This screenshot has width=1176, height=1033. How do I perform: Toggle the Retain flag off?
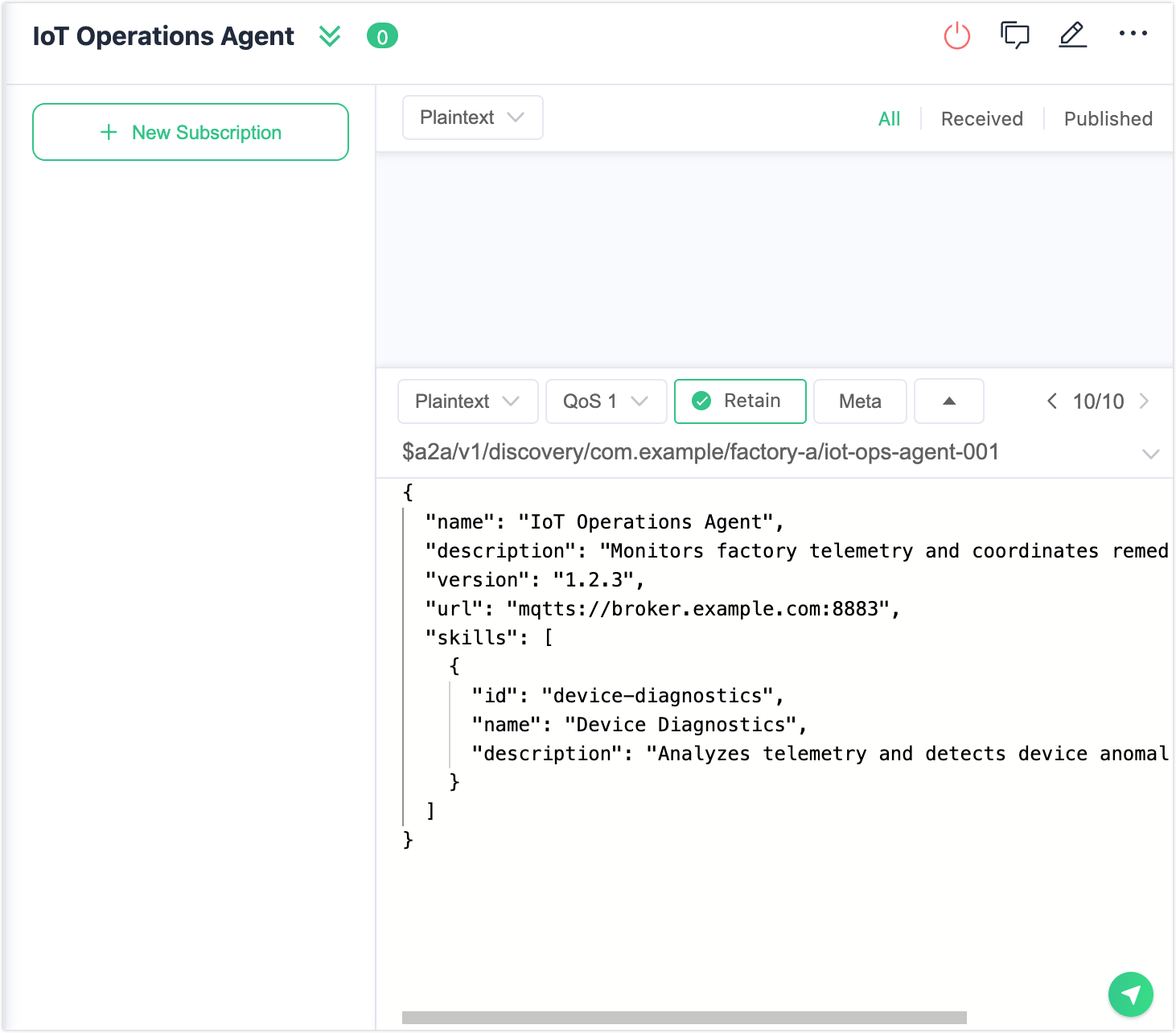[x=738, y=401]
